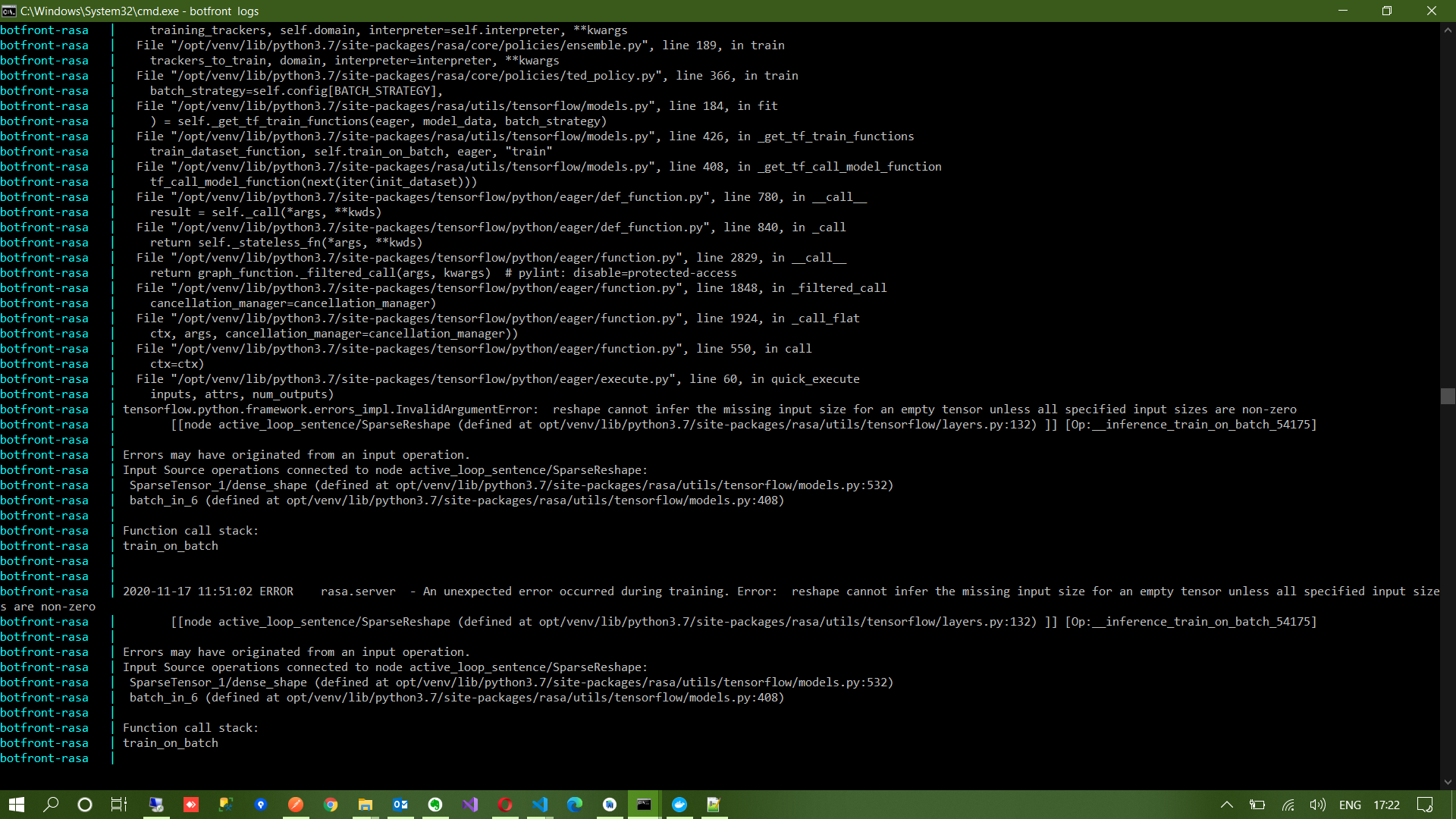Image resolution: width=1456 pixels, height=819 pixels.
Task: Expand the hidden system tray icons chevron
Action: [1226, 805]
